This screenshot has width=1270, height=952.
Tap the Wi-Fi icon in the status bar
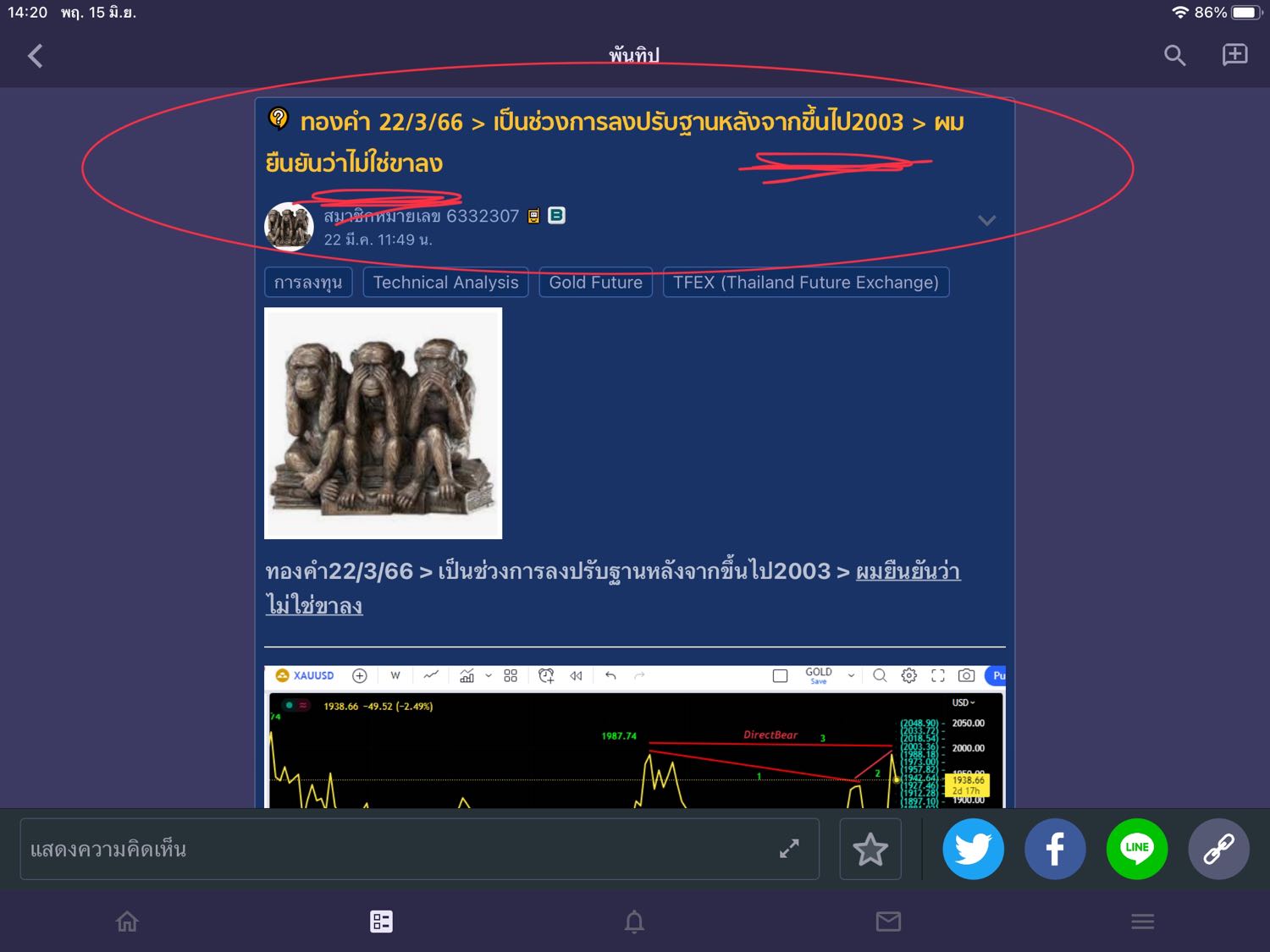(1180, 13)
